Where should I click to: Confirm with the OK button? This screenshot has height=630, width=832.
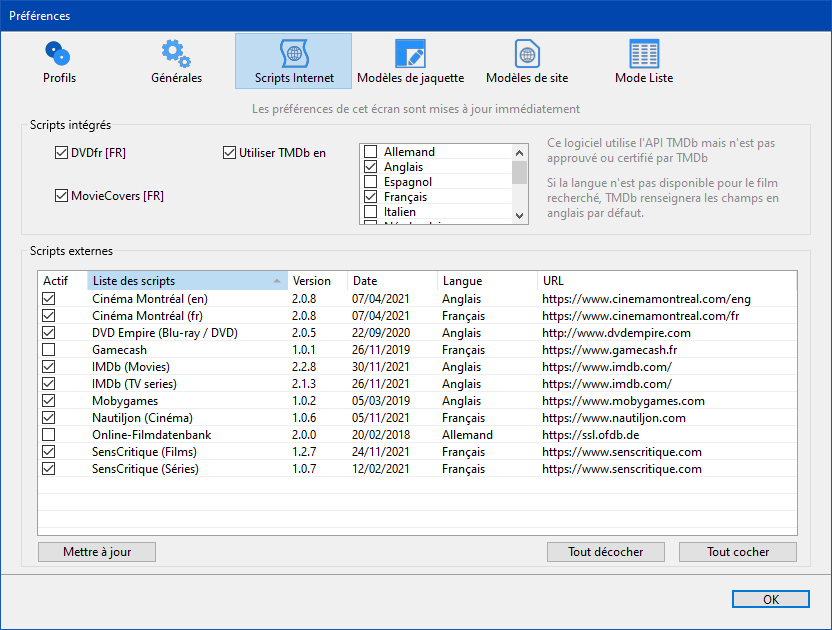[x=770, y=600]
